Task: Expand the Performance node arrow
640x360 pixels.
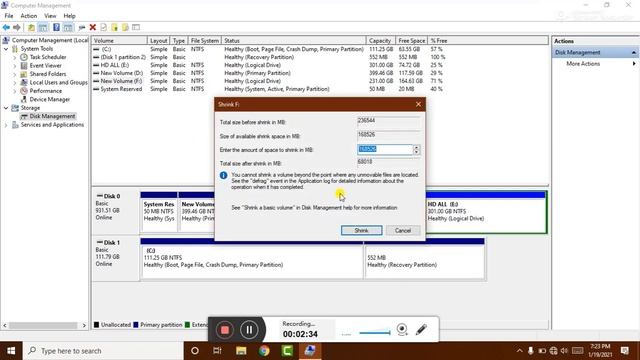Action: (15, 91)
